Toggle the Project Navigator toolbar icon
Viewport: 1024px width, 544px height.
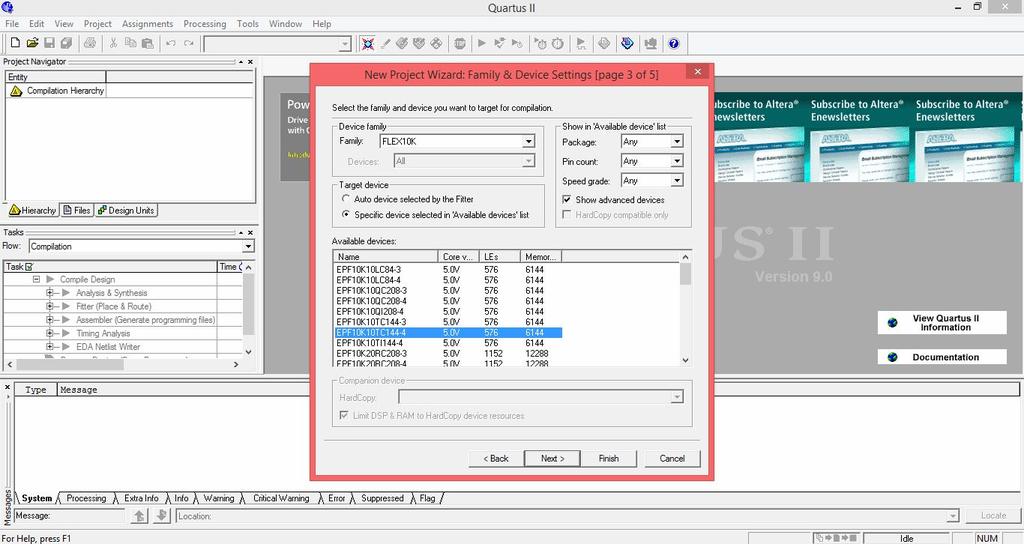pyautogui.click(x=368, y=44)
